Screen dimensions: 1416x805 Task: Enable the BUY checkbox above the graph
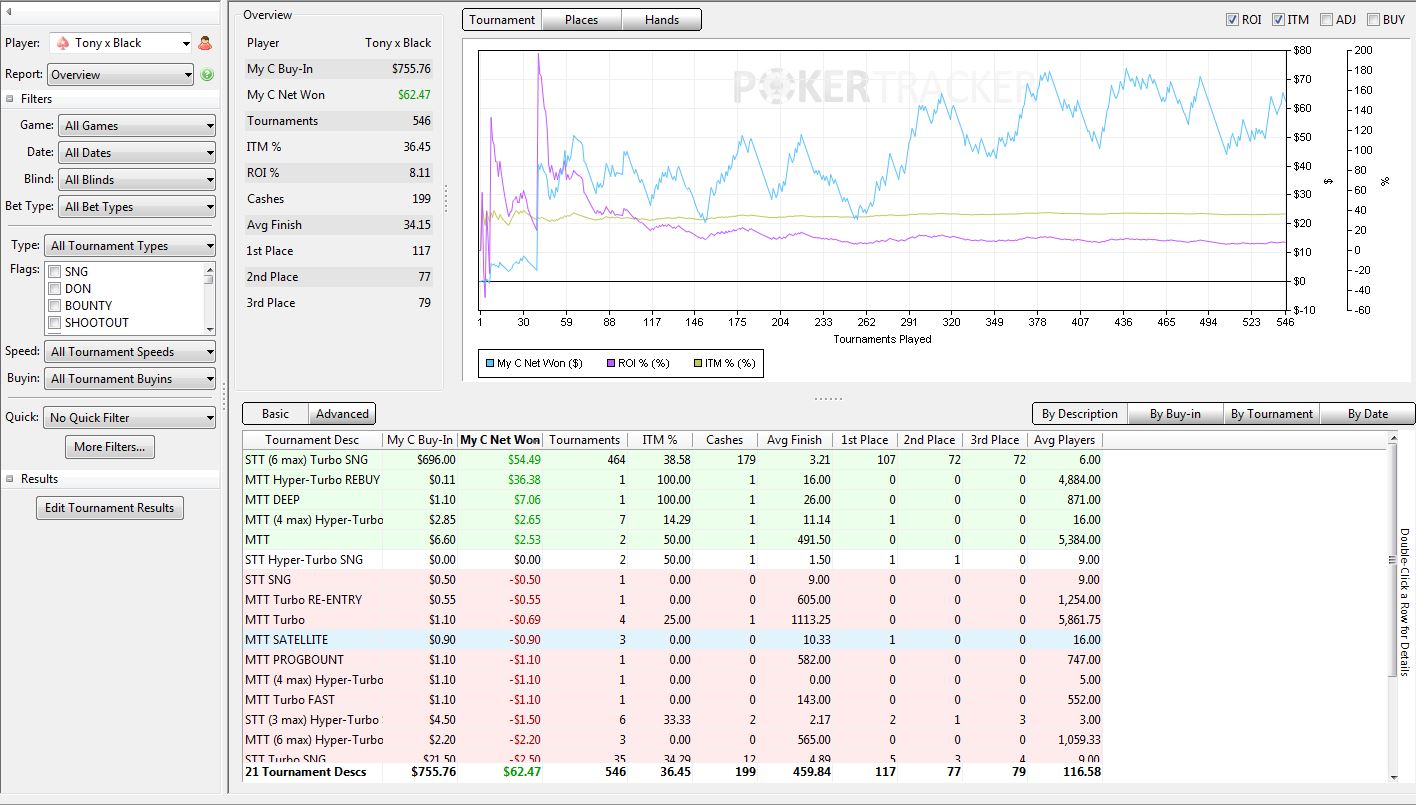[x=1373, y=19]
